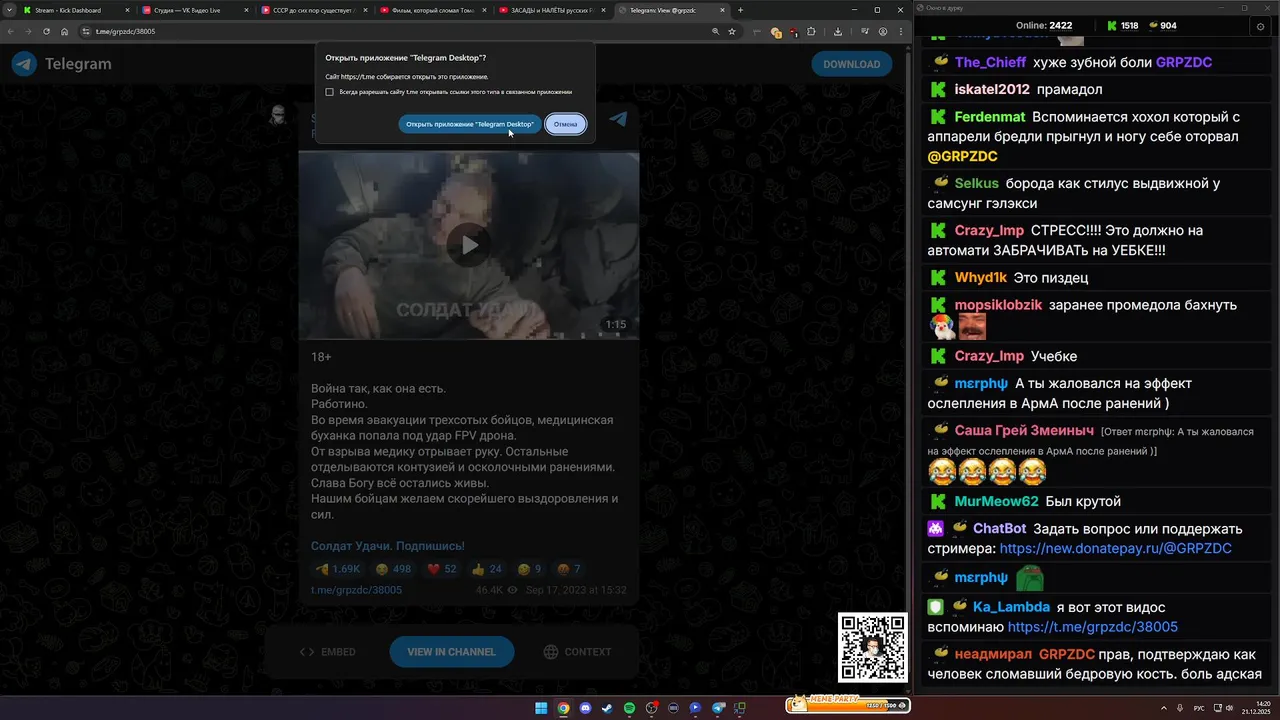Open donatepay link in ChatBot message

(1115, 549)
